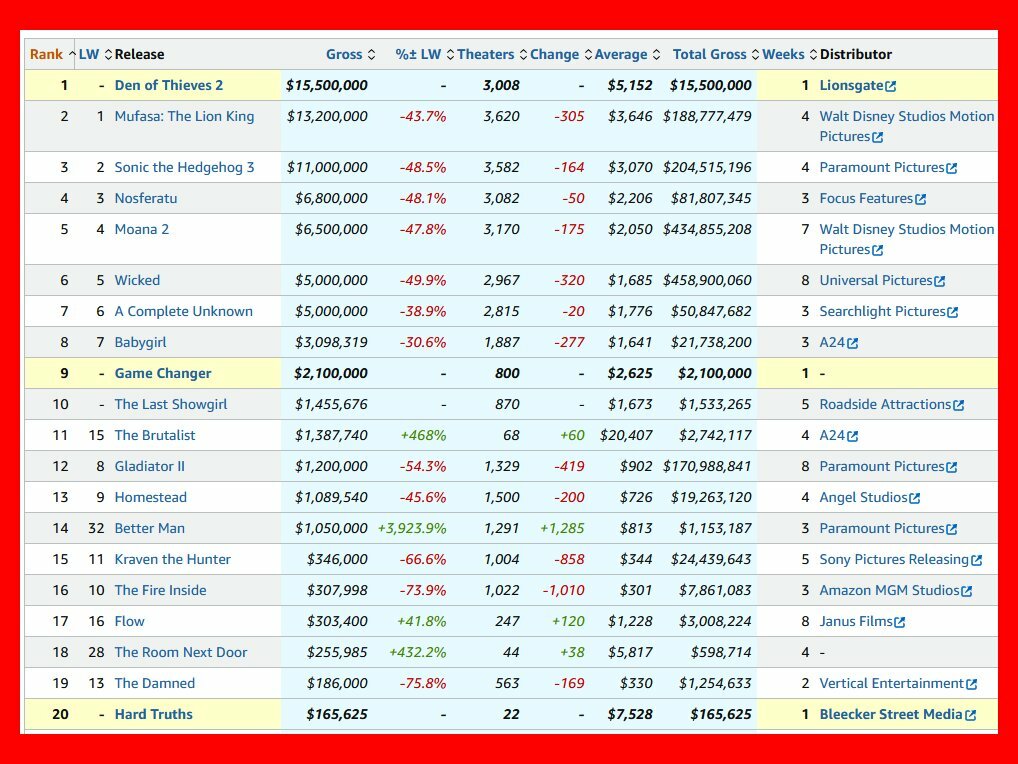
Task: Select the $15,500,000 gross cell for Den of Thieves 2
Action: click(327, 86)
